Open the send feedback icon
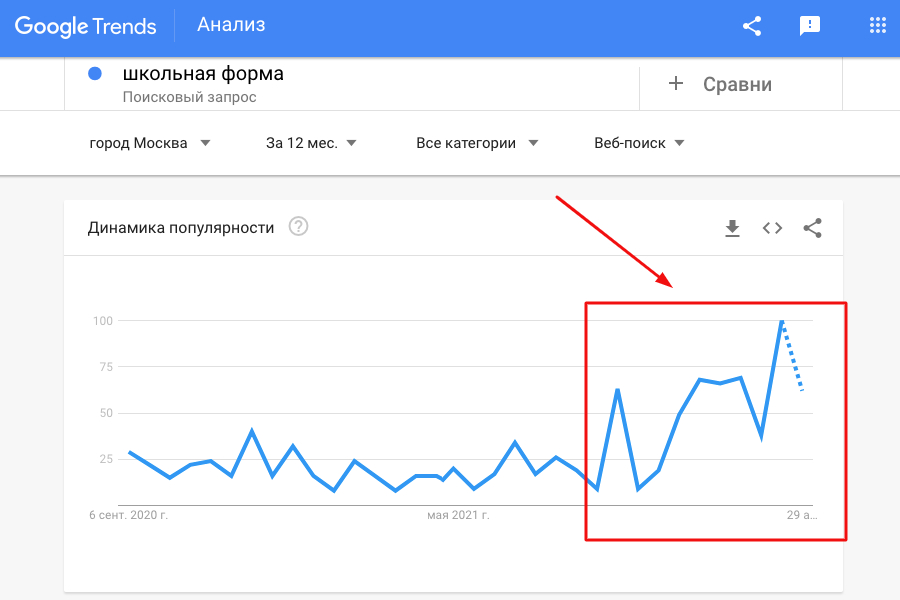 pyautogui.click(x=810, y=26)
